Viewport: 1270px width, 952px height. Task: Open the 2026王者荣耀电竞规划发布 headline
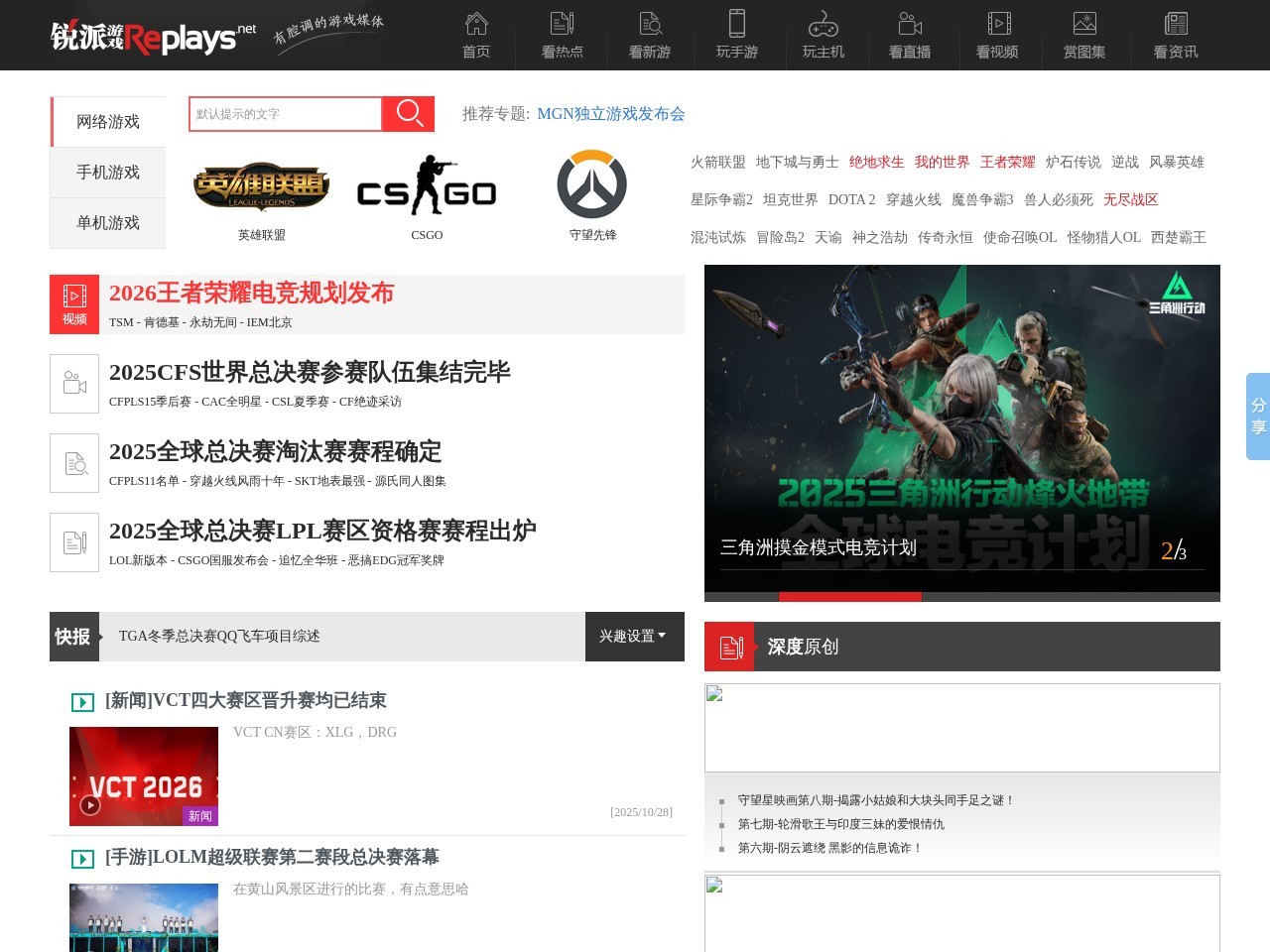(x=251, y=293)
